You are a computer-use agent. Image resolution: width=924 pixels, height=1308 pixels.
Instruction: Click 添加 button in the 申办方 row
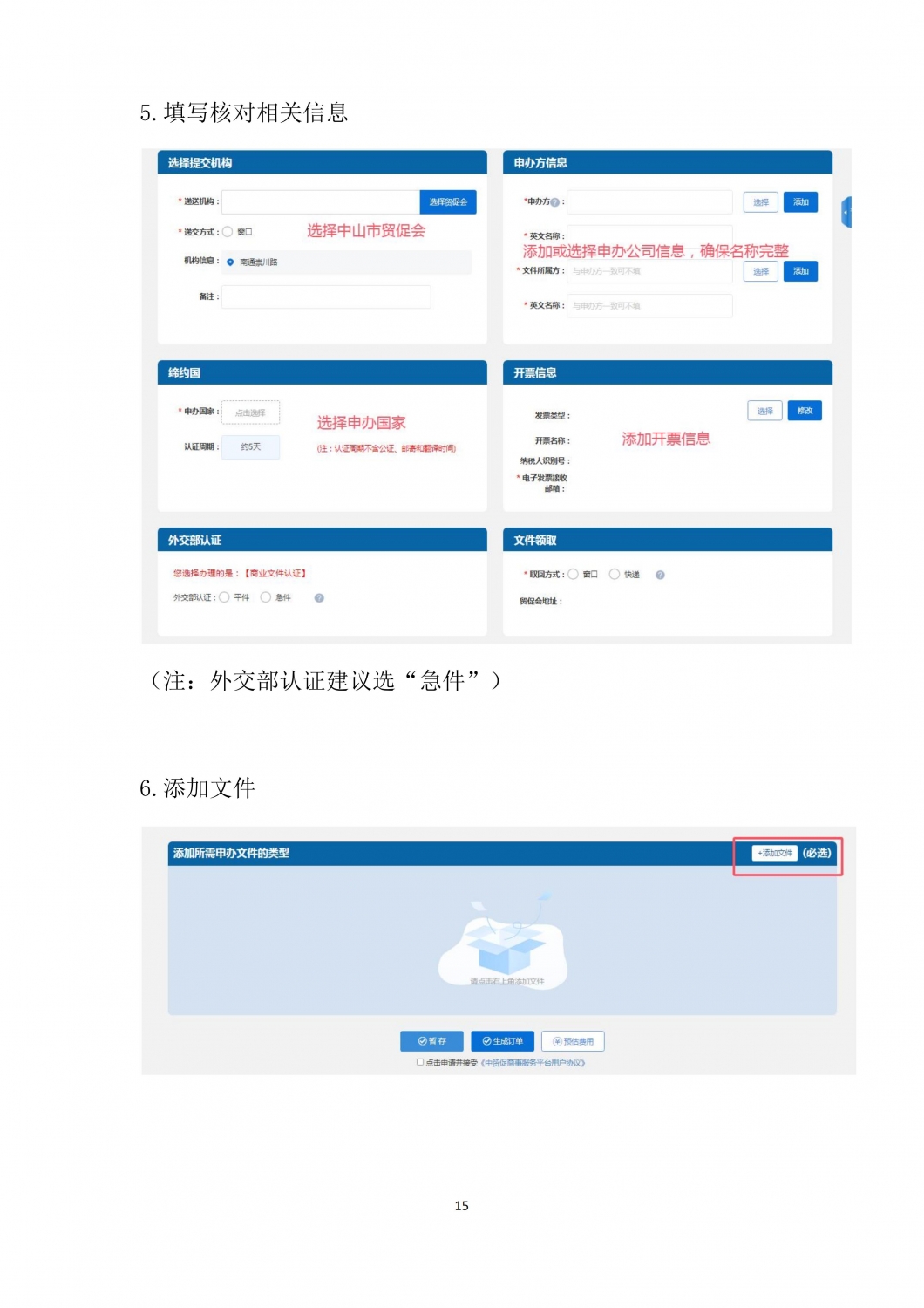pyautogui.click(x=800, y=201)
